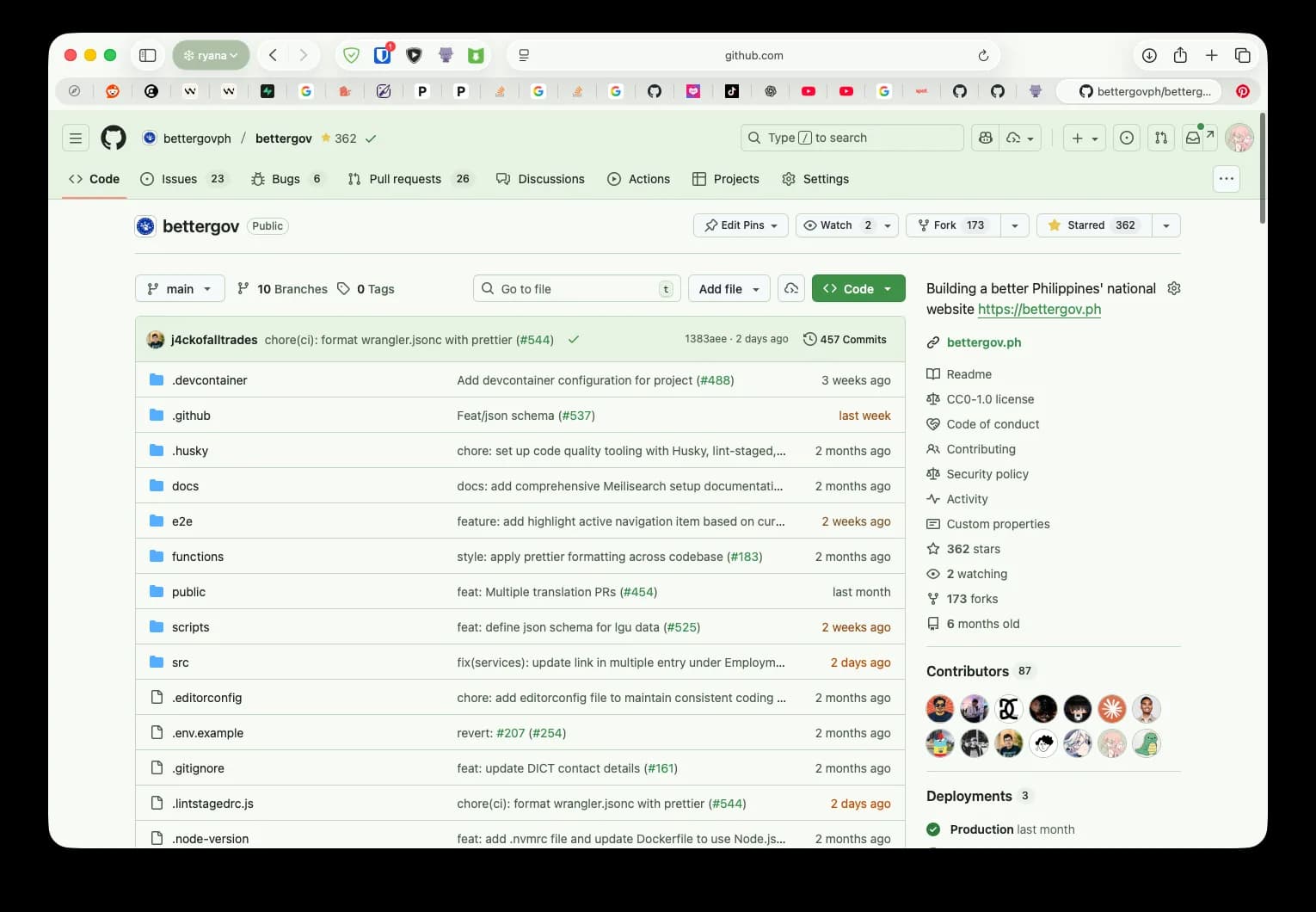
Task: Open the Bugs tab
Action: (287, 179)
